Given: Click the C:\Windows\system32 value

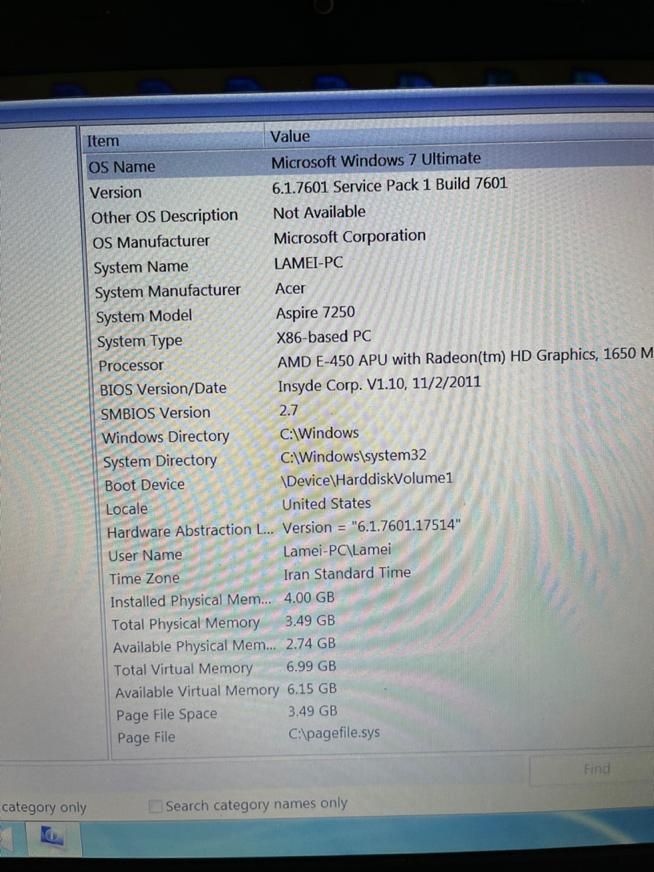Looking at the screenshot, I should [353, 456].
